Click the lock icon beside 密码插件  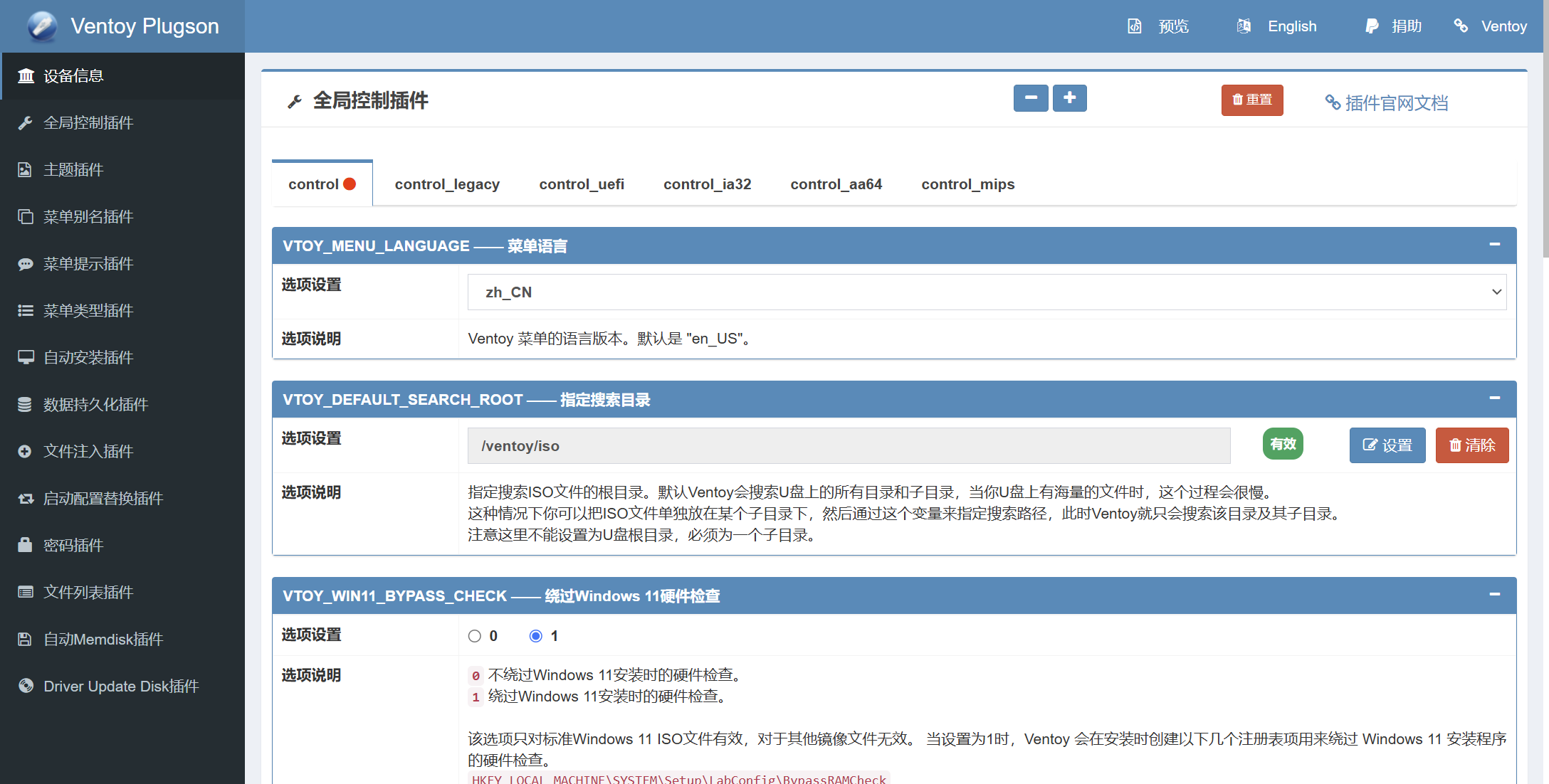(25, 545)
